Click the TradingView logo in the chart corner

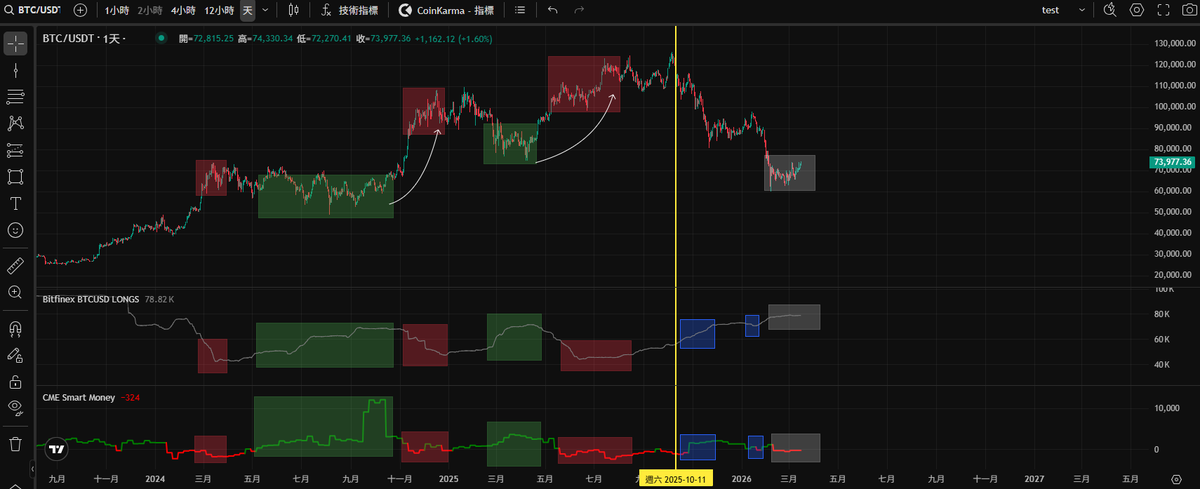(x=57, y=448)
